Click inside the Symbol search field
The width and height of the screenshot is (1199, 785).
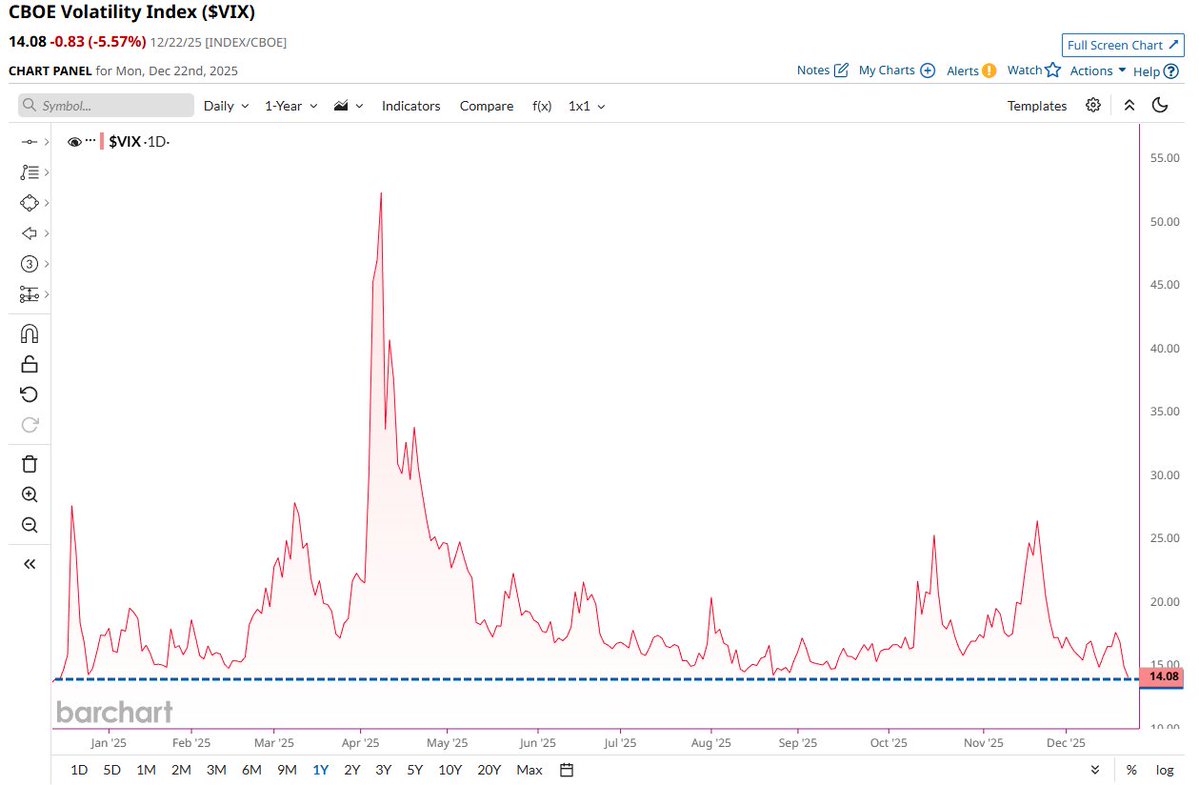105,105
